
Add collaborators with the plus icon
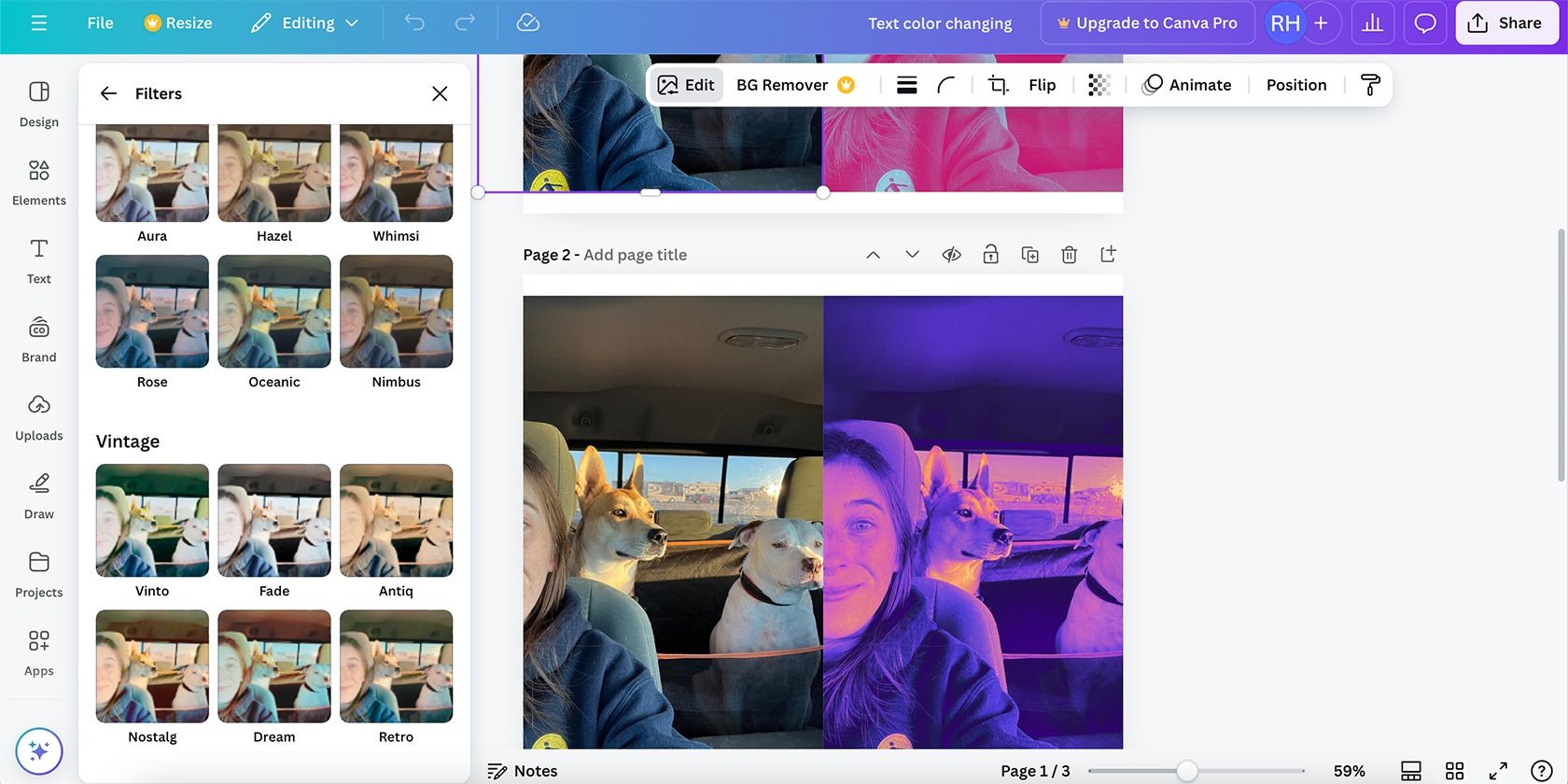(1321, 23)
